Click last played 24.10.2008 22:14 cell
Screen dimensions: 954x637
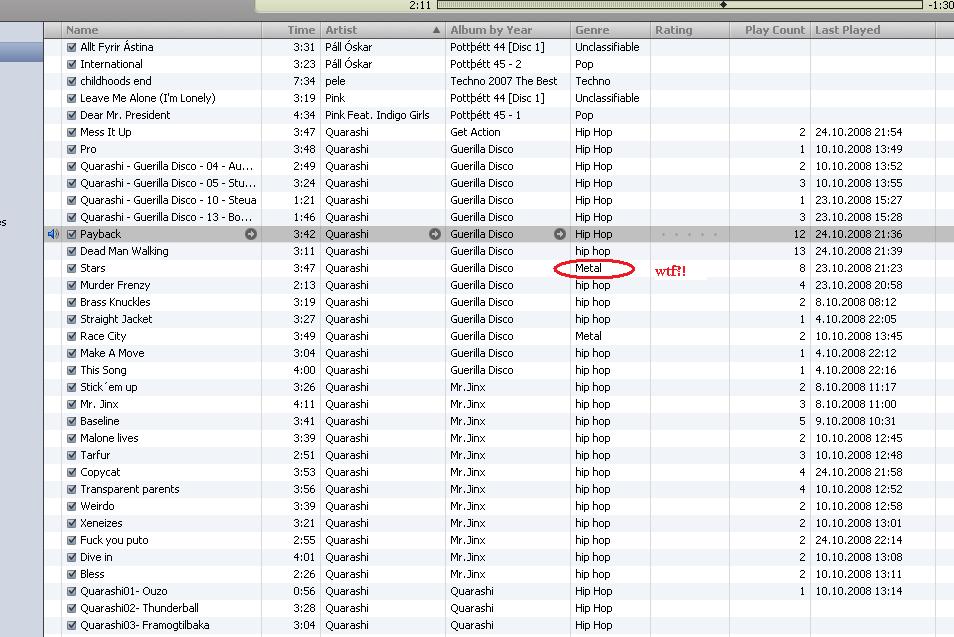point(858,540)
